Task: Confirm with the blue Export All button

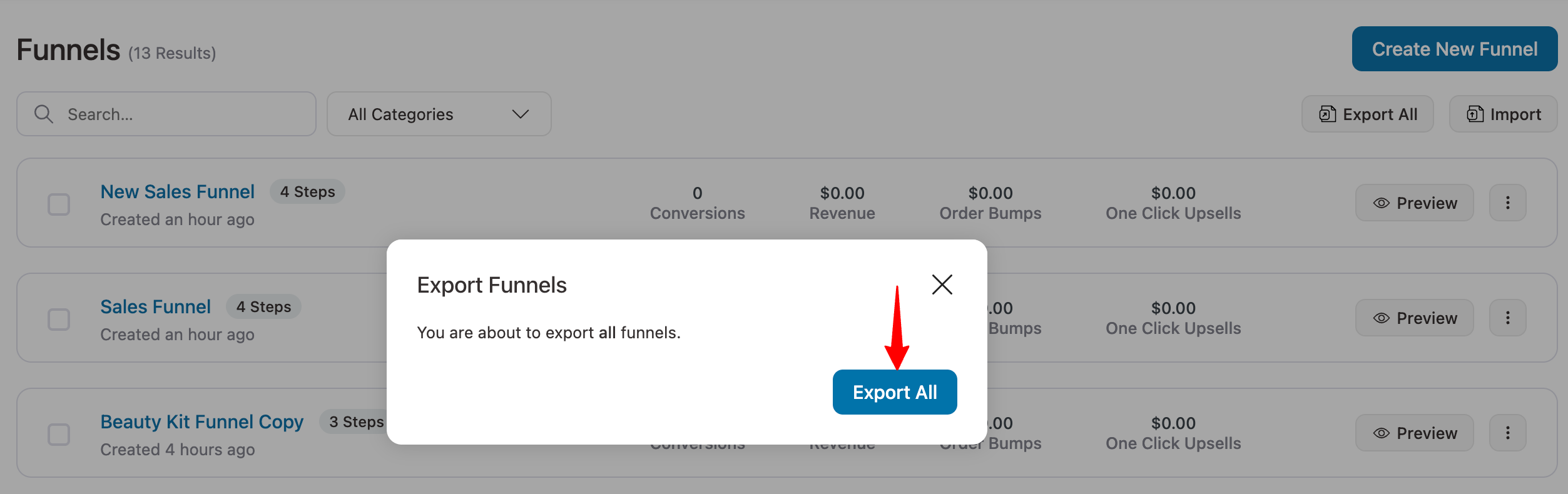Action: pyautogui.click(x=895, y=392)
